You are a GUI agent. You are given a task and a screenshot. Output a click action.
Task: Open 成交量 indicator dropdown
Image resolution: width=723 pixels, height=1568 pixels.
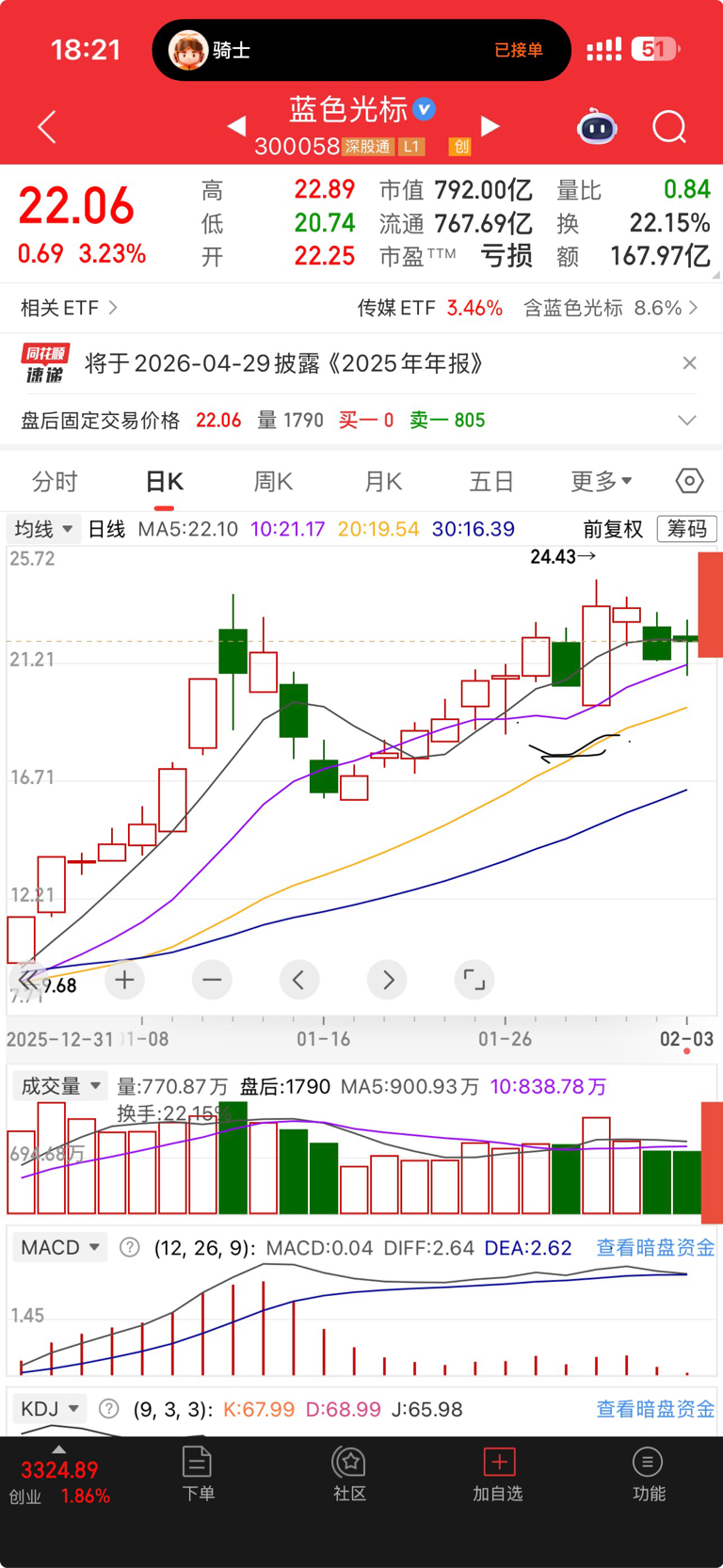(x=59, y=1086)
